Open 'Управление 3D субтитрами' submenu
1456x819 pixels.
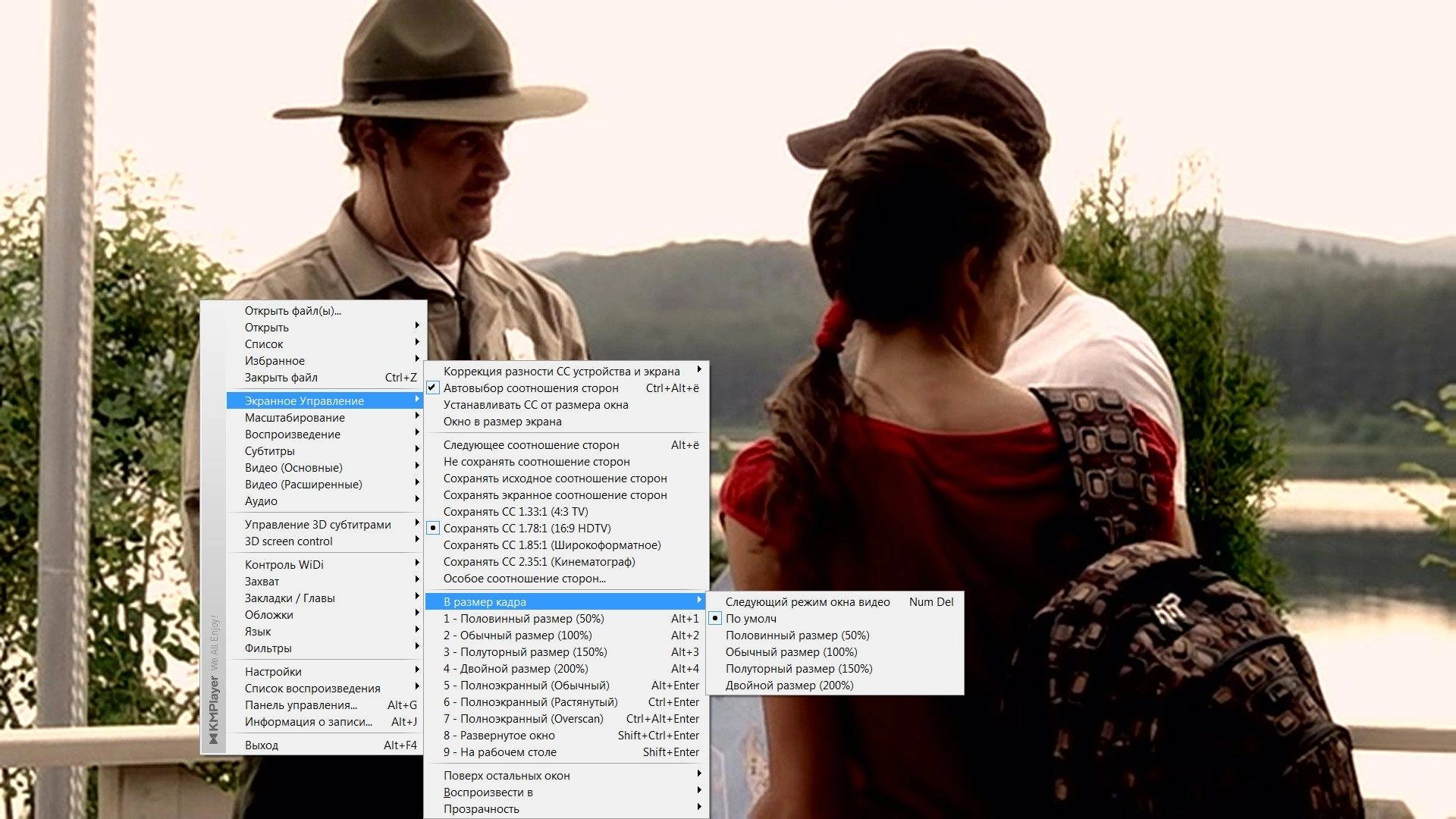pos(325,524)
